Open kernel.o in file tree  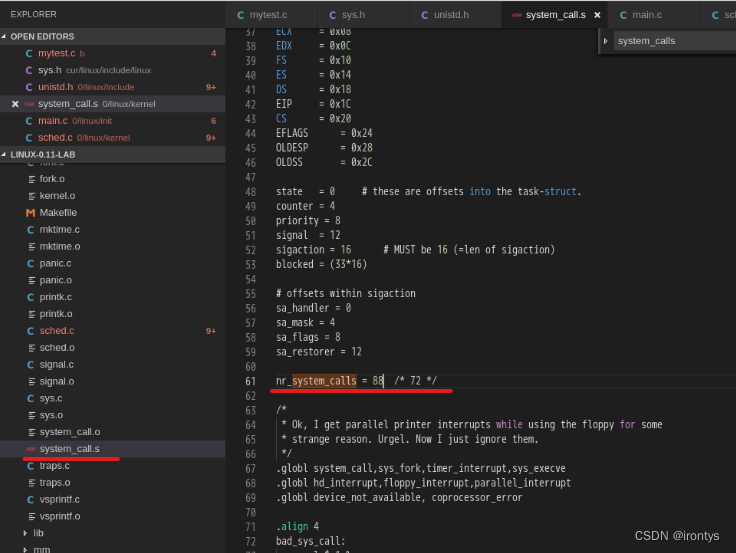coord(113,196)
